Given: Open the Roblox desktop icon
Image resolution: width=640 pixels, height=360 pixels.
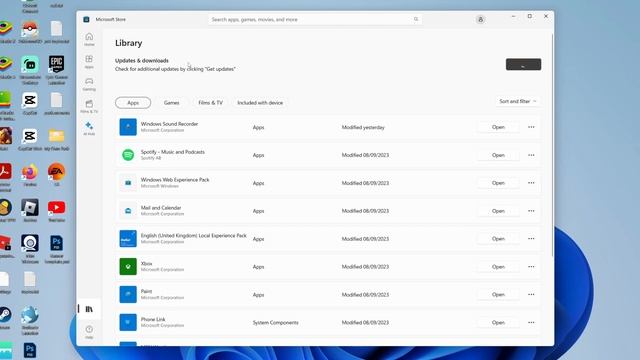Looking at the screenshot, I should [x=30, y=211].
